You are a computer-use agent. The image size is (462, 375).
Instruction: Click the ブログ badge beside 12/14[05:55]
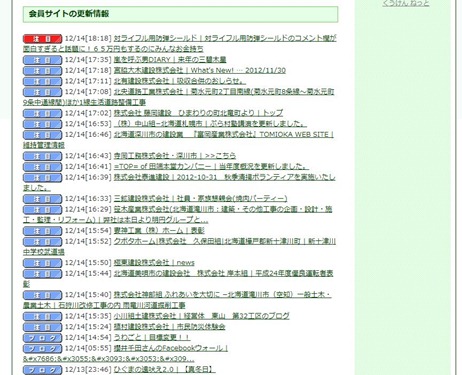pyautogui.click(x=42, y=348)
